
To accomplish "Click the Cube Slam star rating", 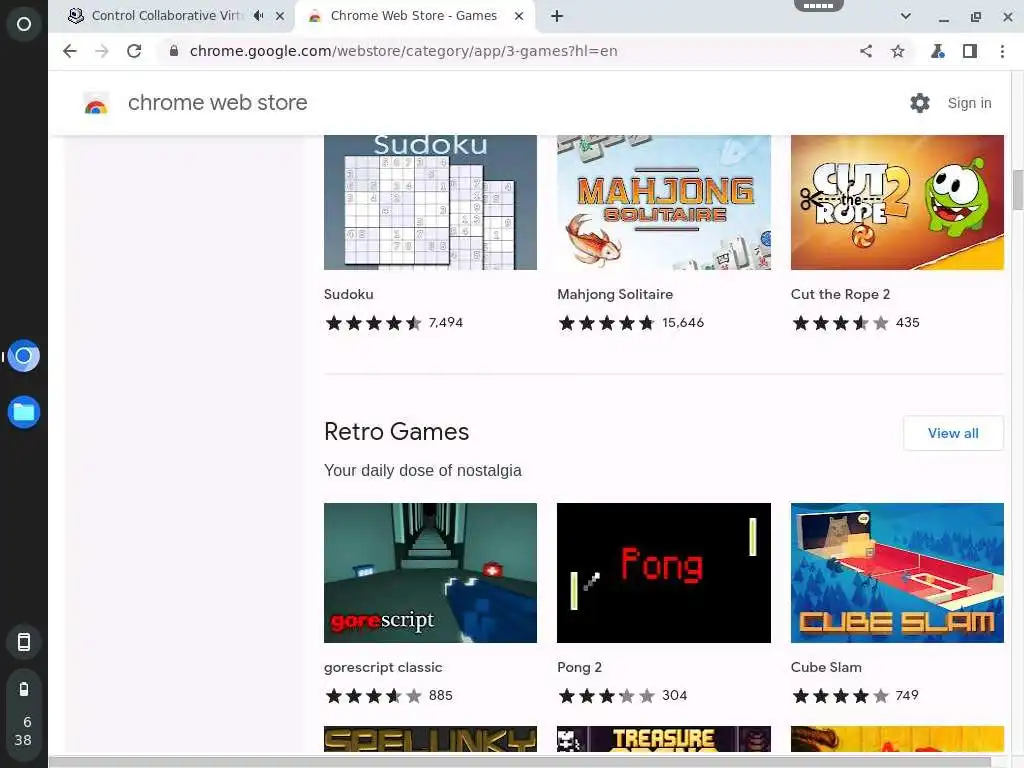I will 840,696.
